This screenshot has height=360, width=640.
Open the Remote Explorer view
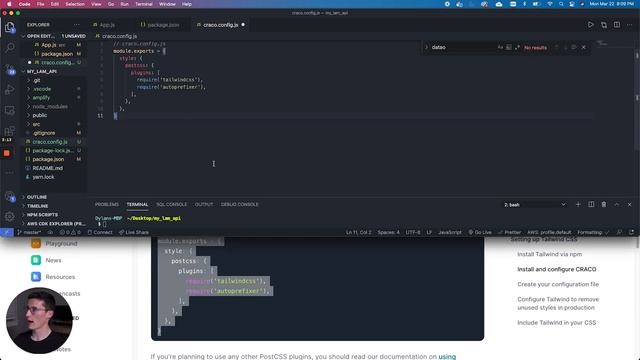pos(10,110)
